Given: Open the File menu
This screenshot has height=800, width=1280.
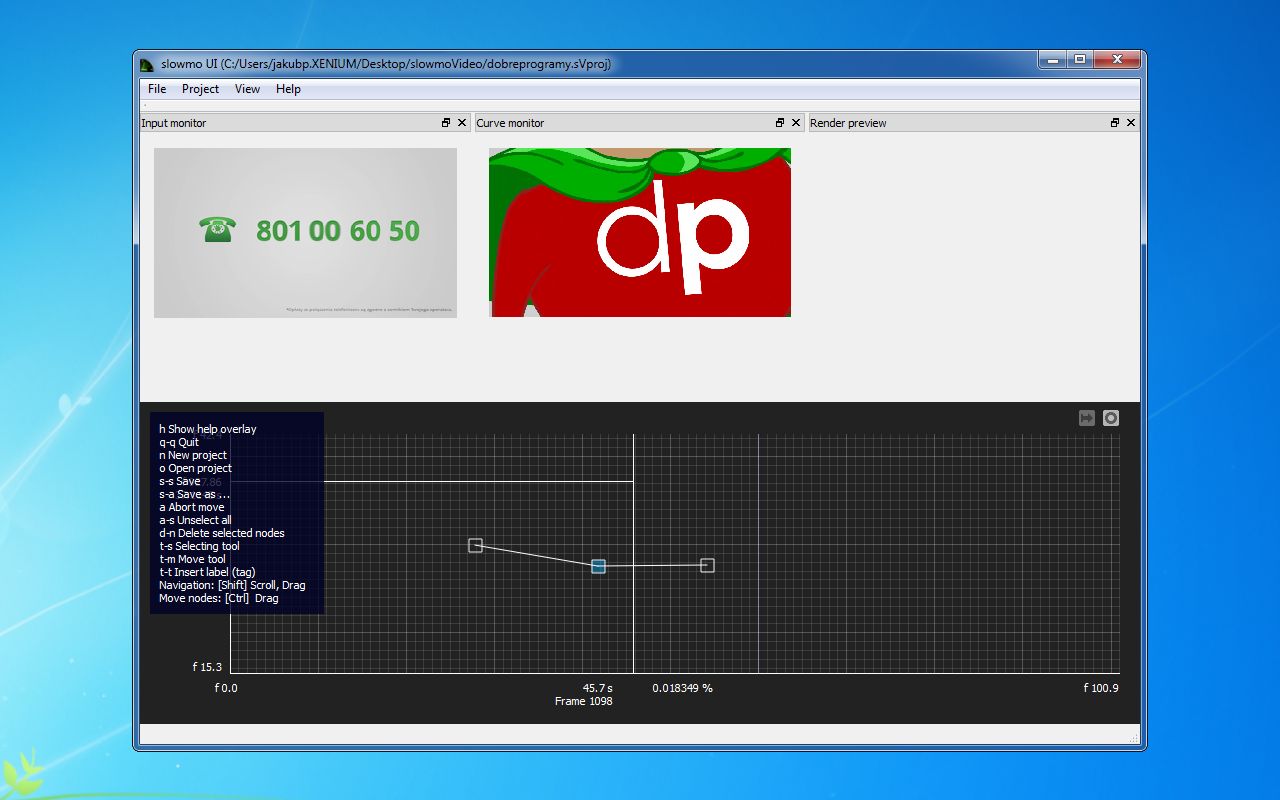Looking at the screenshot, I should (x=157, y=89).
